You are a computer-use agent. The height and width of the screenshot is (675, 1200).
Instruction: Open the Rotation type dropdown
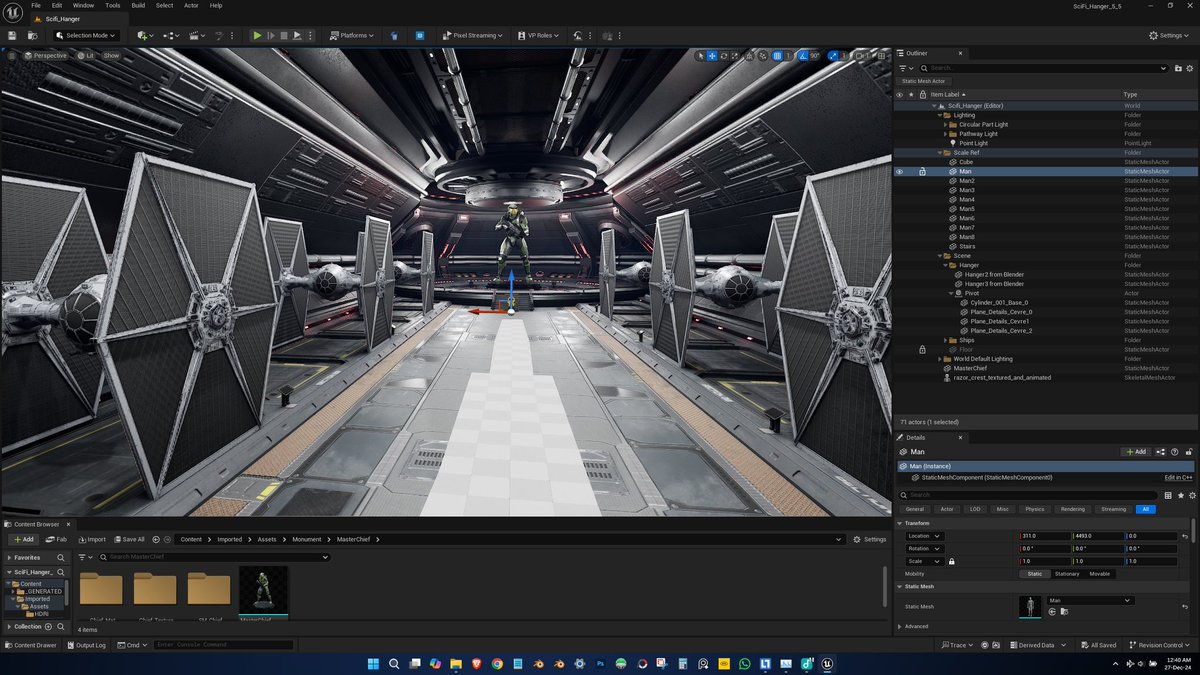(x=924, y=548)
